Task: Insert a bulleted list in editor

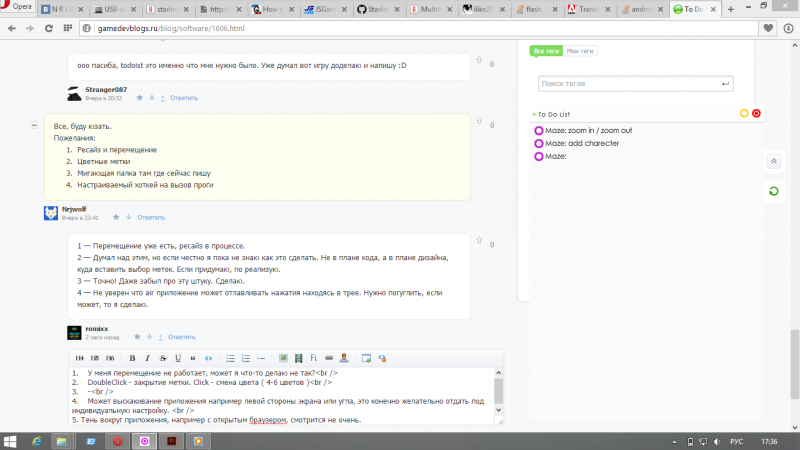Action: (230, 357)
